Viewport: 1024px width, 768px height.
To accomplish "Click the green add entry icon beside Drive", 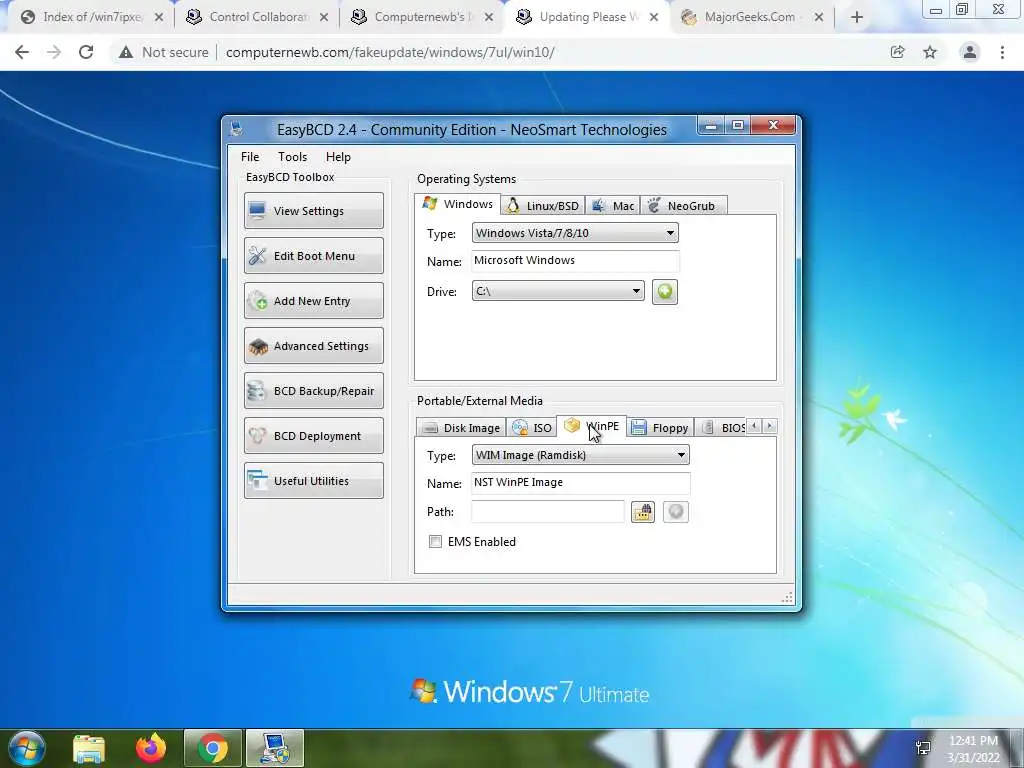I will (x=664, y=291).
